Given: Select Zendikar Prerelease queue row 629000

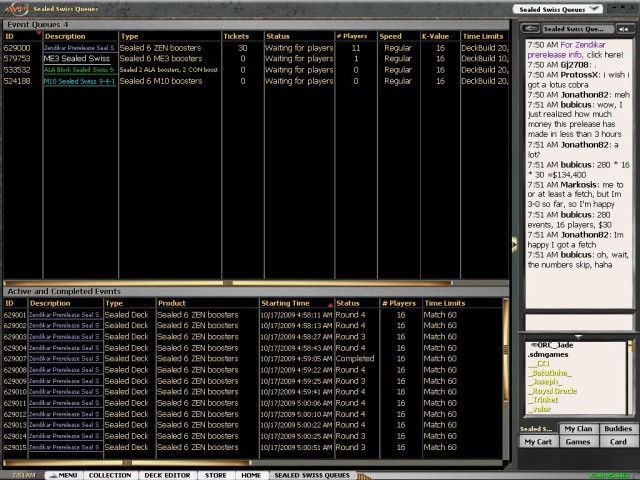Looking at the screenshot, I should pos(256,48).
